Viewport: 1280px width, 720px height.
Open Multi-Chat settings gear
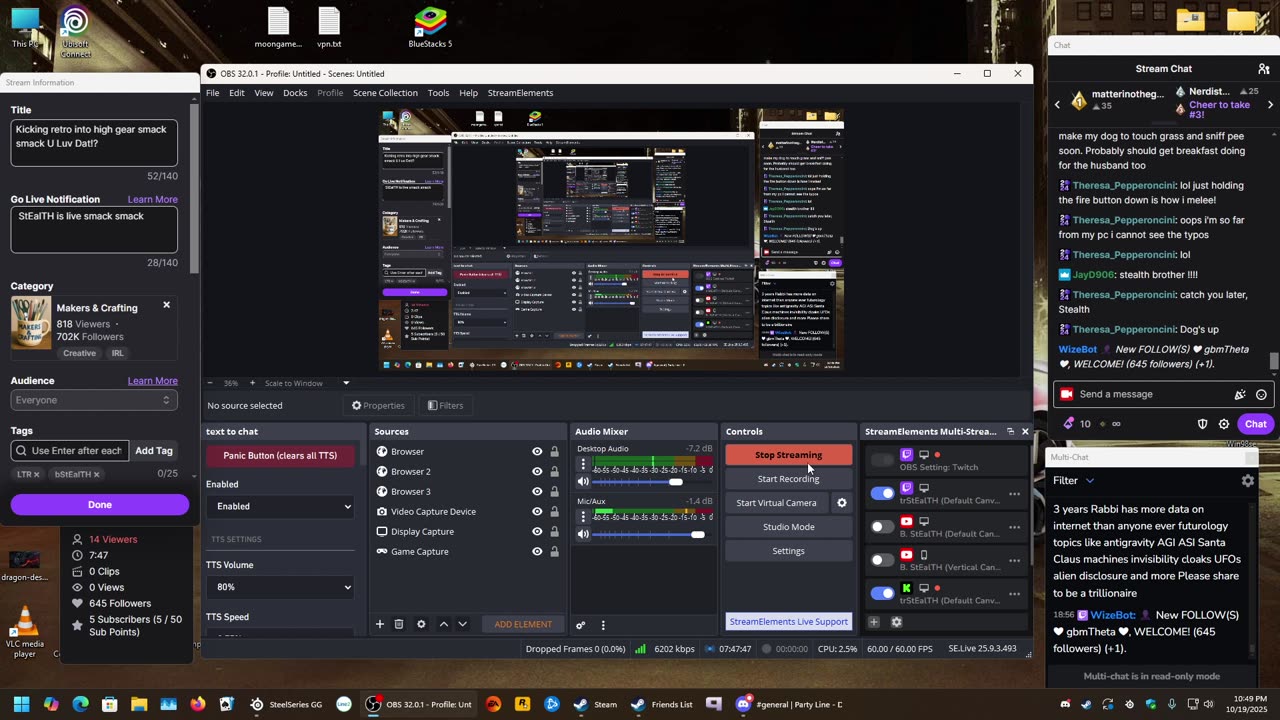click(1247, 481)
